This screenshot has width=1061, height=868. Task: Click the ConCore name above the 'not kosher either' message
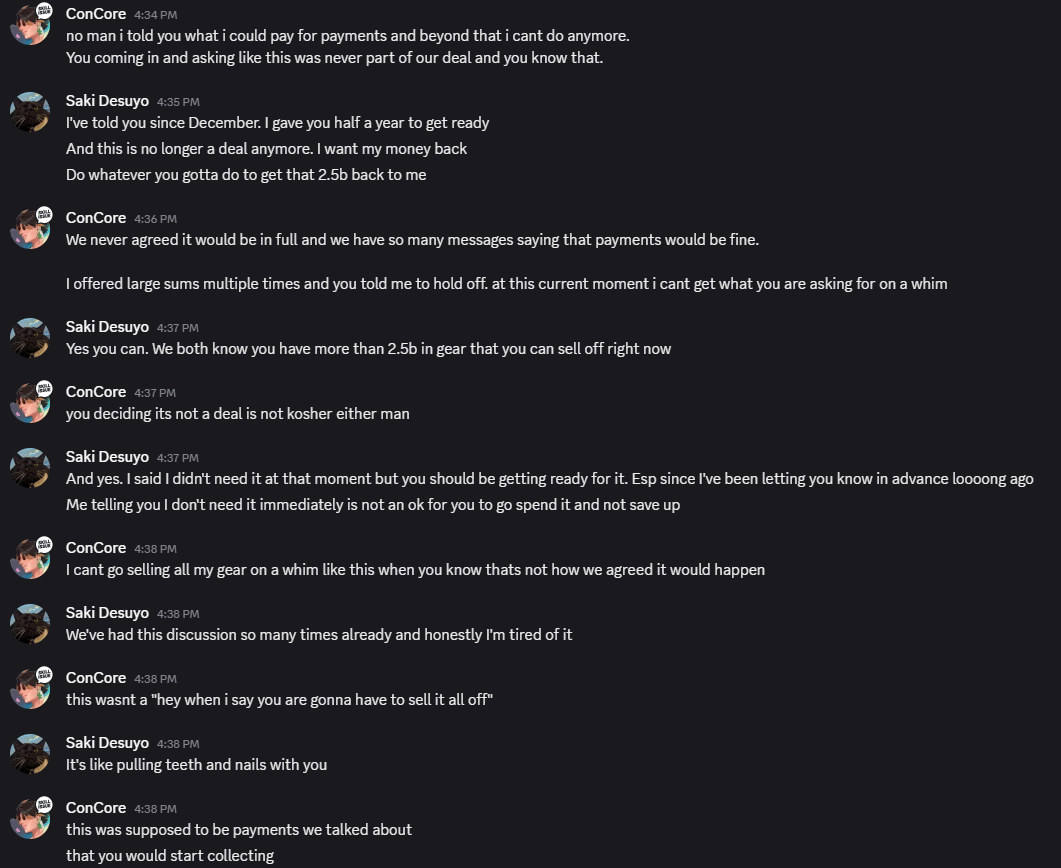click(x=95, y=392)
